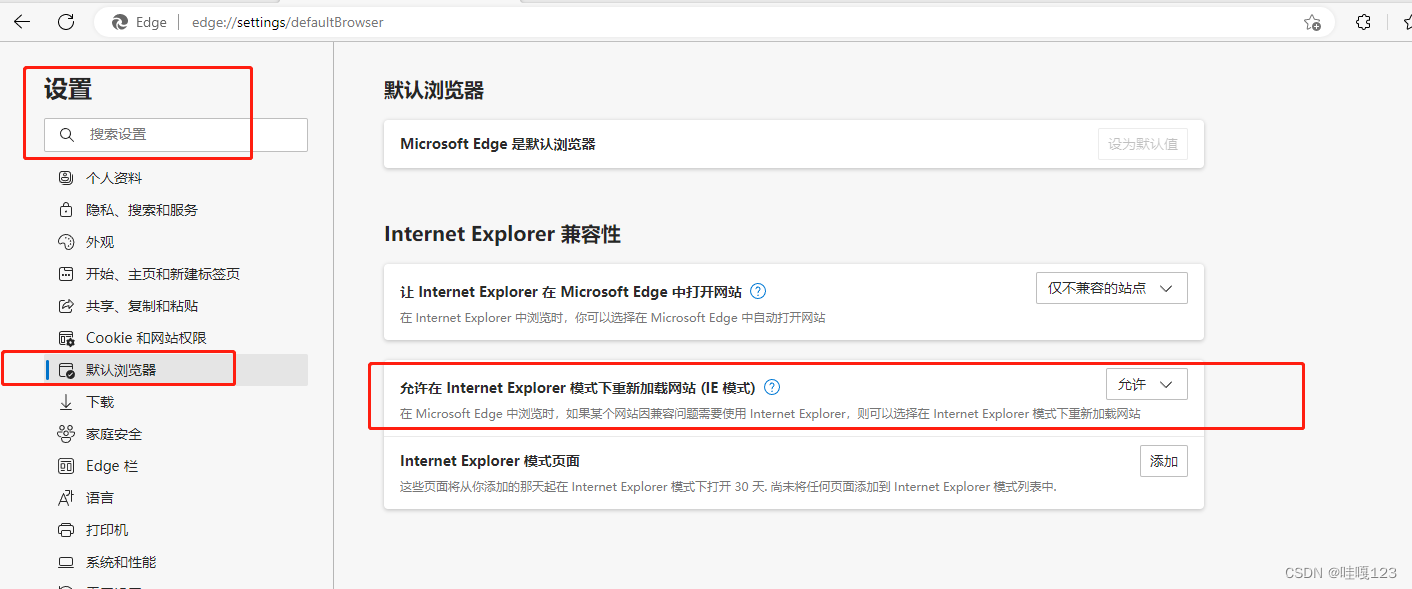The width and height of the screenshot is (1412, 589).
Task: Select the 外观 appearance paintbrush icon
Action: [65, 241]
